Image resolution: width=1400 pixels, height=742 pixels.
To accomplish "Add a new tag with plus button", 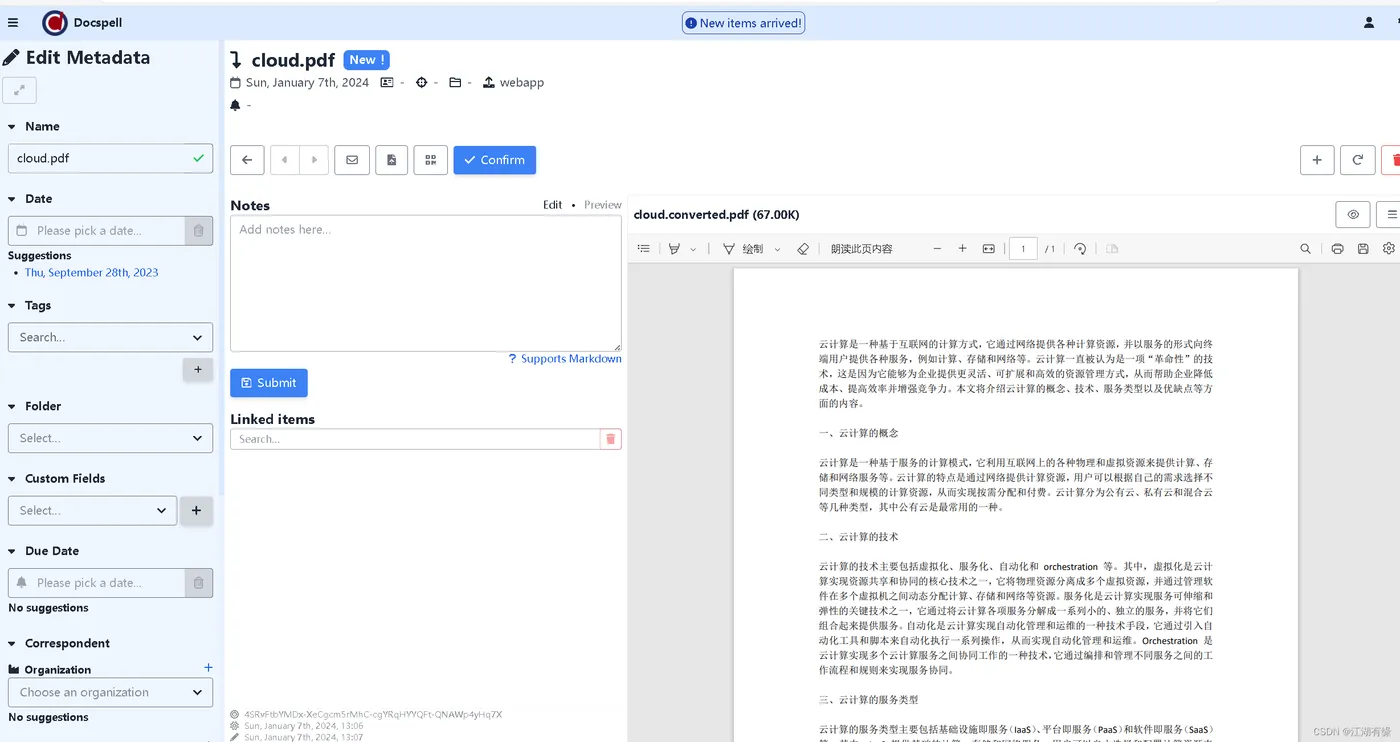I will click(x=198, y=369).
